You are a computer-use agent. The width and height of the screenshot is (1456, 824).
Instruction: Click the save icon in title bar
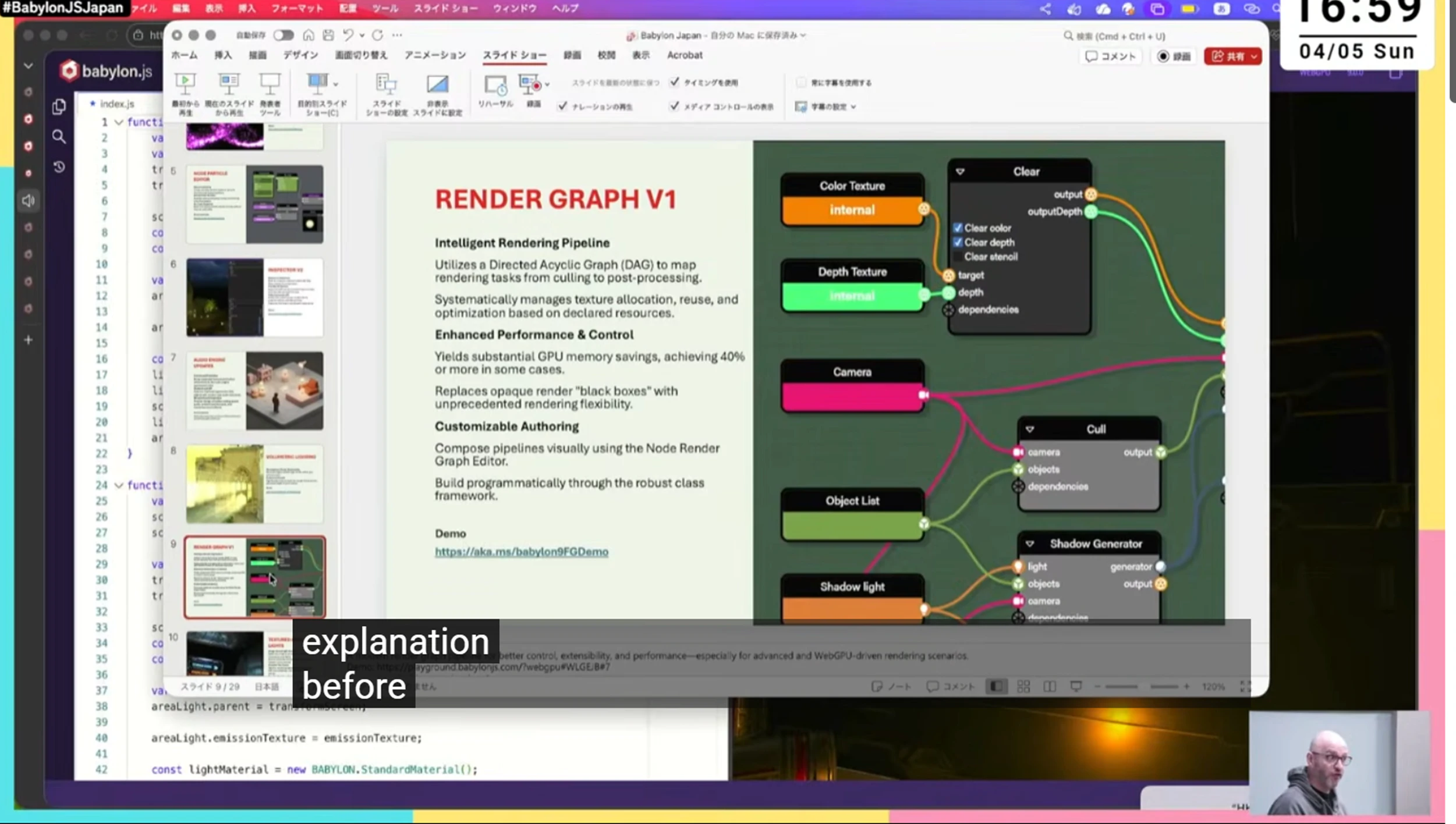click(x=328, y=35)
